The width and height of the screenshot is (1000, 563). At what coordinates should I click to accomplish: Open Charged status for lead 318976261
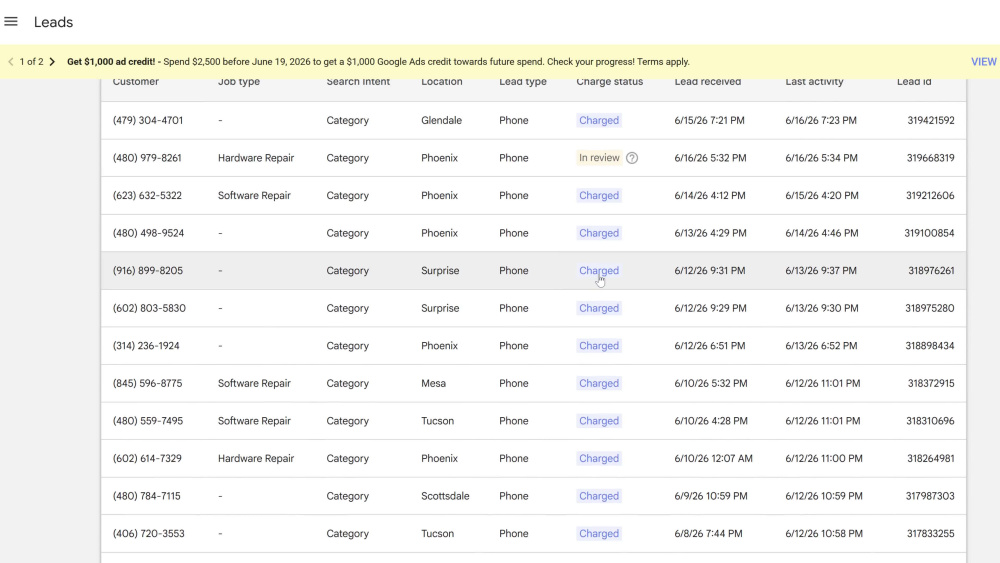(x=599, y=271)
